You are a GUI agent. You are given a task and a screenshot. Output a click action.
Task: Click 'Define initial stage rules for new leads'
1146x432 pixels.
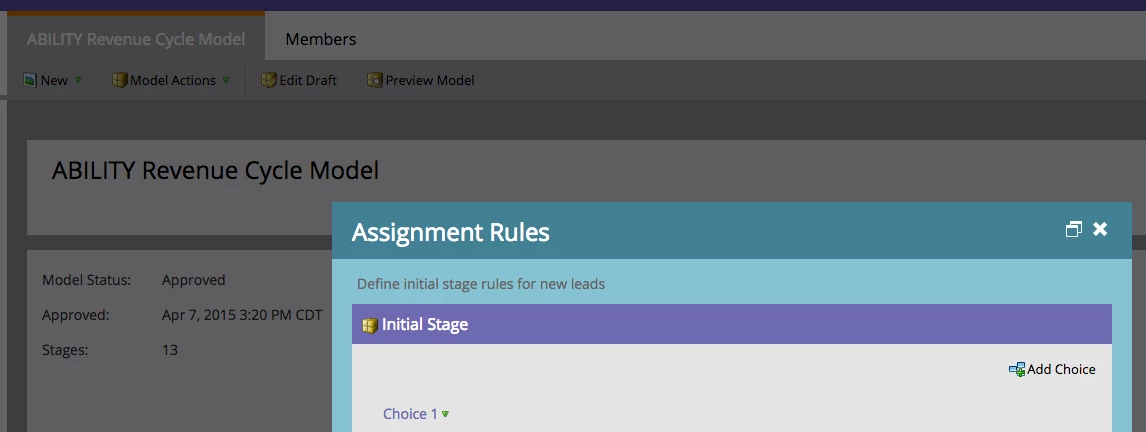coord(481,284)
